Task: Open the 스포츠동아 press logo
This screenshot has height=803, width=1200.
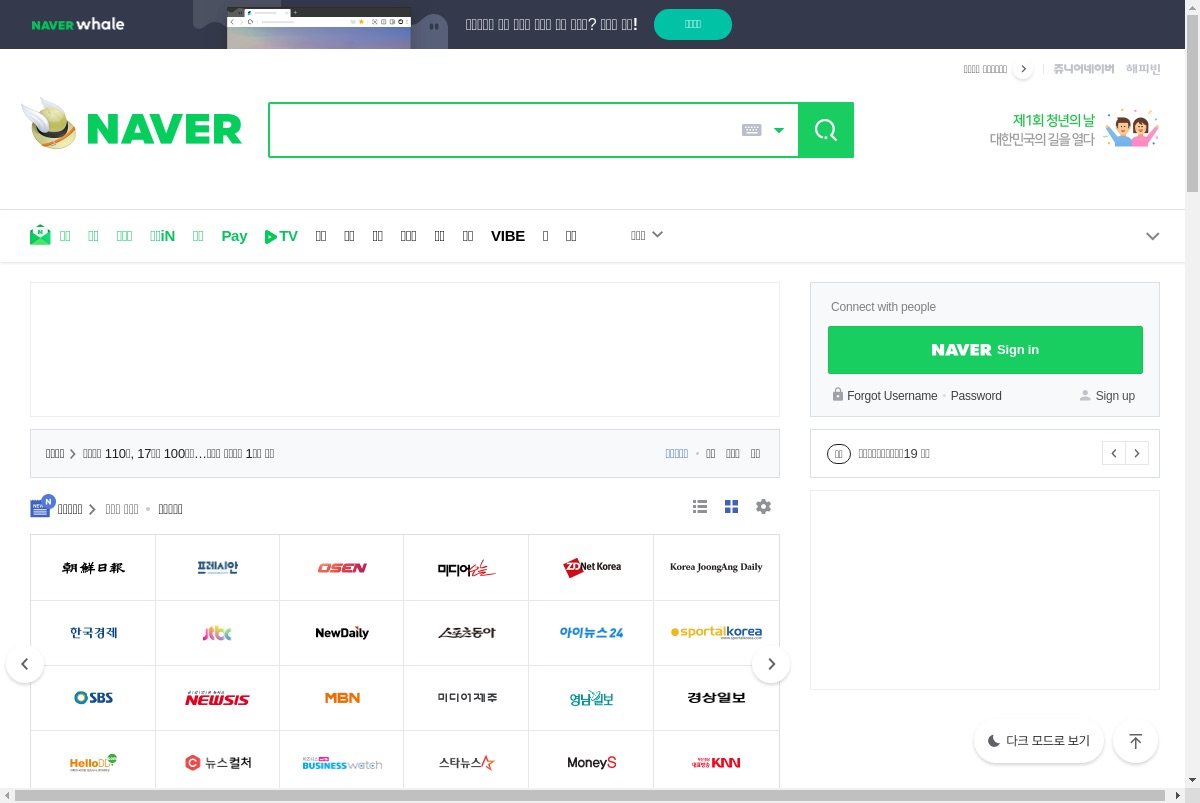Action: (x=466, y=633)
